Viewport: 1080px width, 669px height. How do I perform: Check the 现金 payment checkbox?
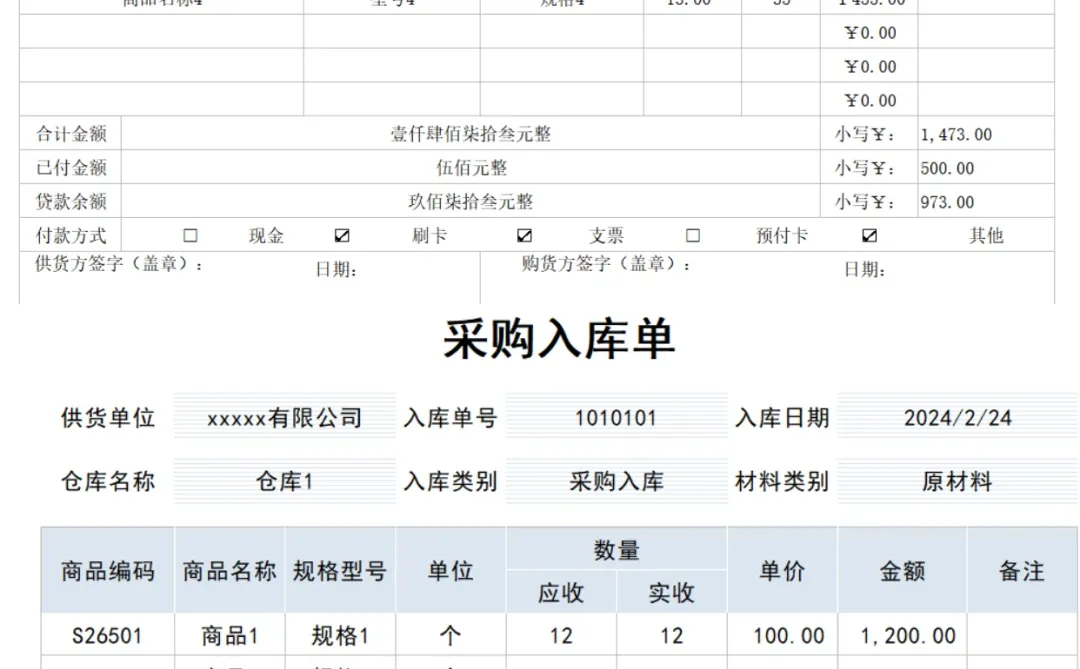coord(190,235)
